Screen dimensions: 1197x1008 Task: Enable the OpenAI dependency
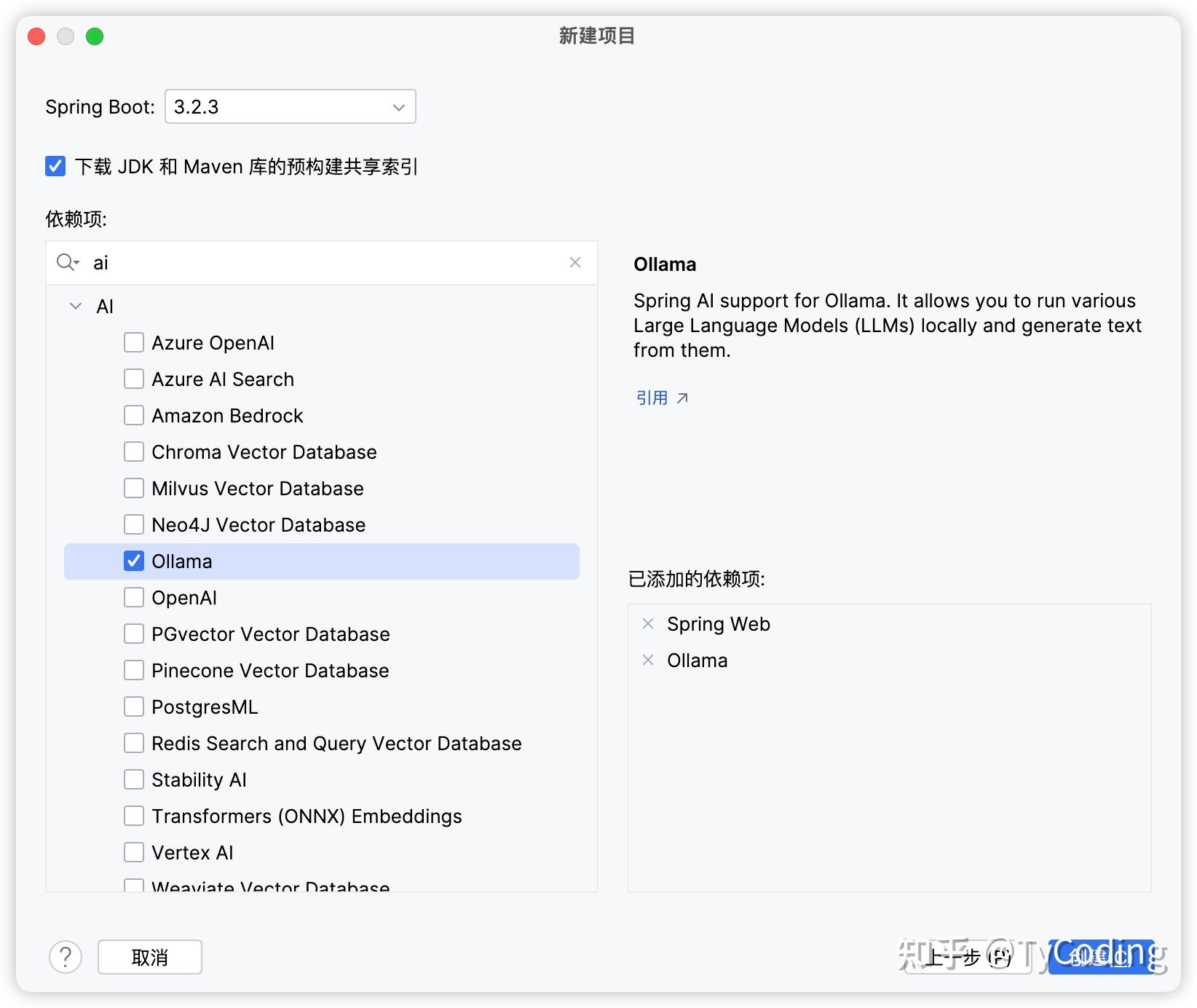point(134,597)
